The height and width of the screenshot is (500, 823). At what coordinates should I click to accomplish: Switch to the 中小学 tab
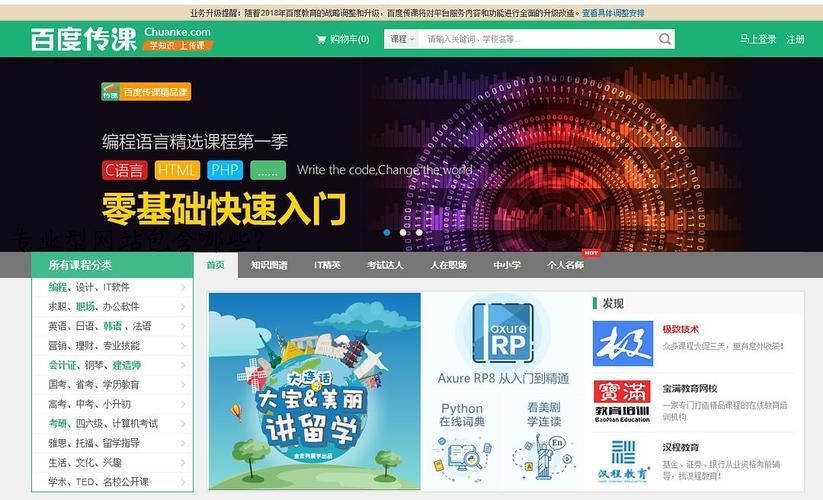click(x=507, y=265)
